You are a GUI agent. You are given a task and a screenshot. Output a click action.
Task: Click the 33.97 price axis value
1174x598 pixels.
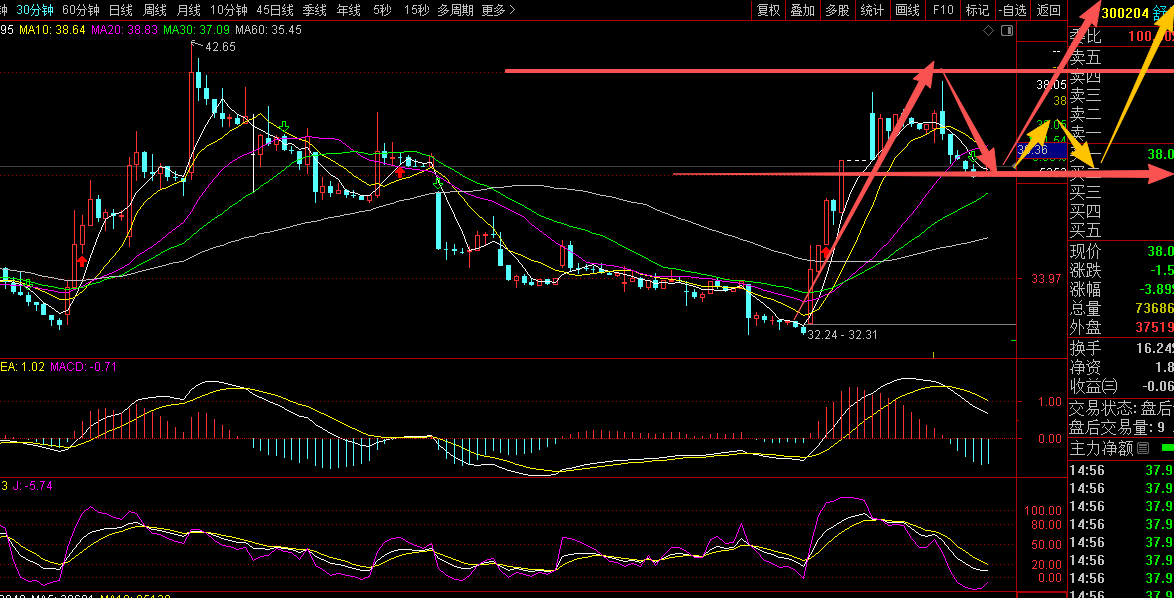tap(1046, 278)
